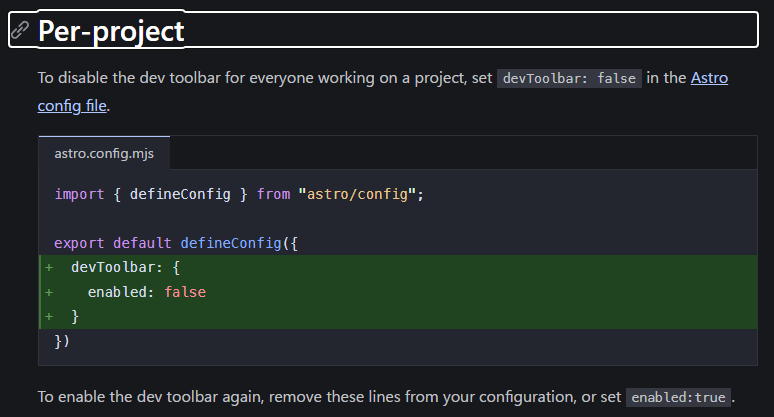Click the red 'false' value in code

click(x=185, y=292)
